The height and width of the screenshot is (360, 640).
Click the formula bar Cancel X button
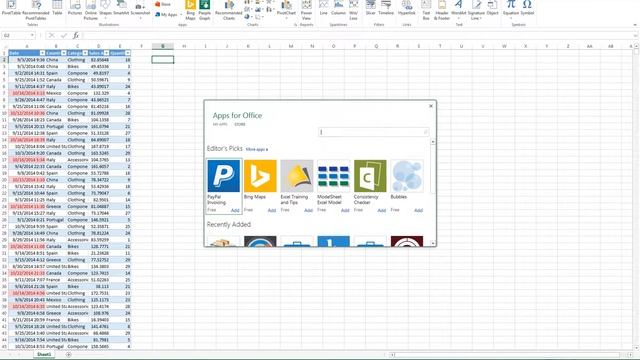(x=51, y=36)
